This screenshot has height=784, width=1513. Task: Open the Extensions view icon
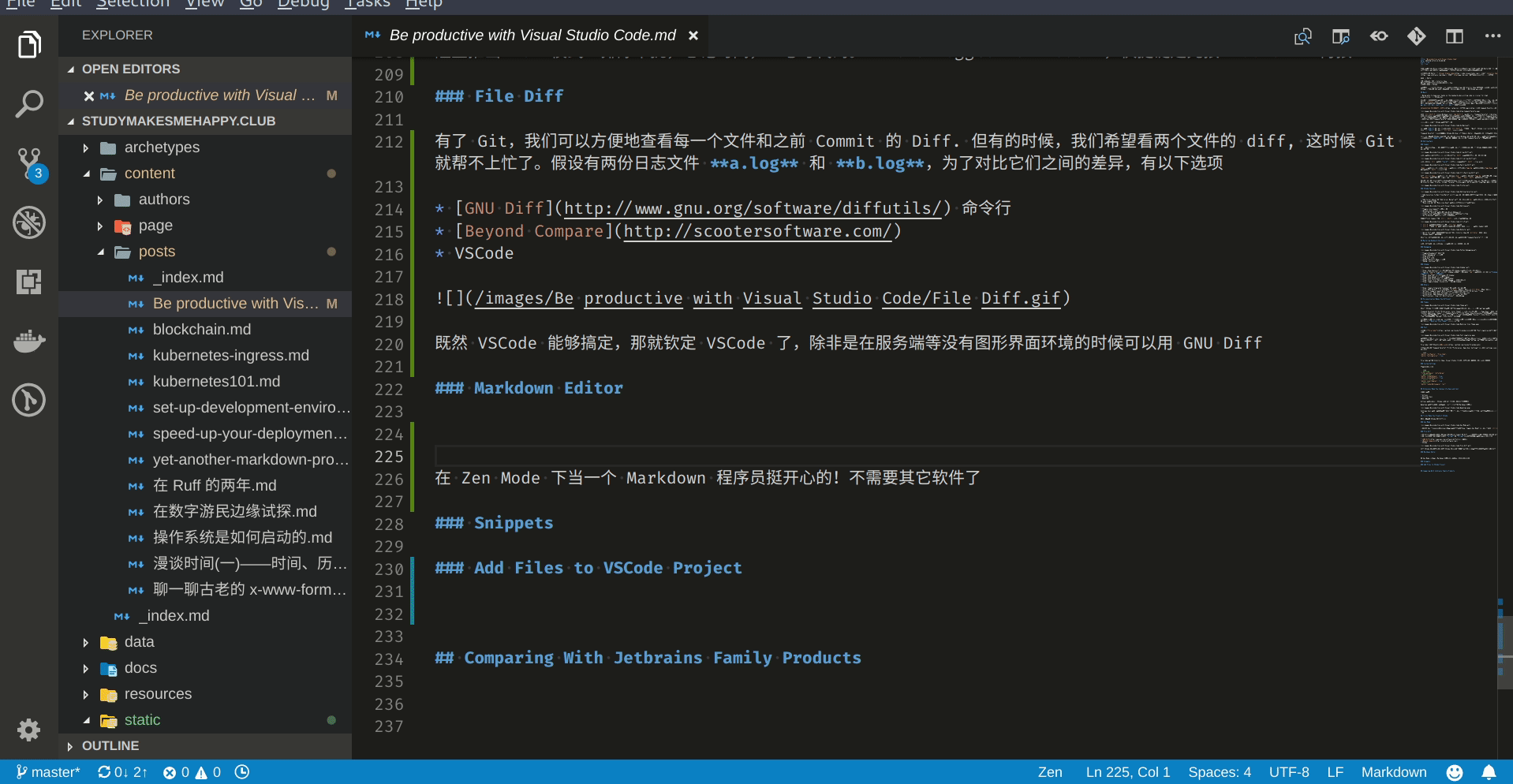pos(29,282)
